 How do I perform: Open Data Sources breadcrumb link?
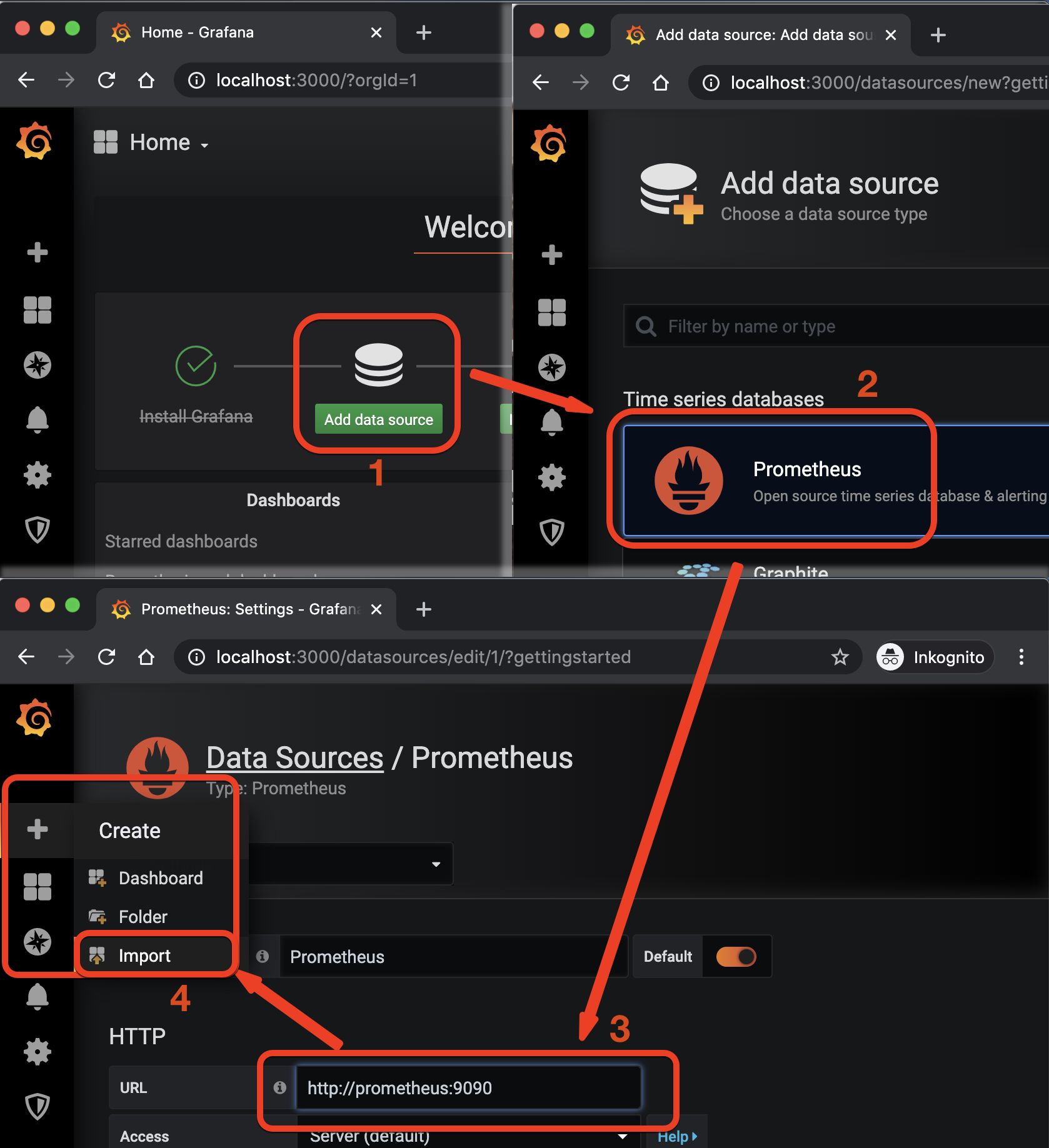(294, 757)
